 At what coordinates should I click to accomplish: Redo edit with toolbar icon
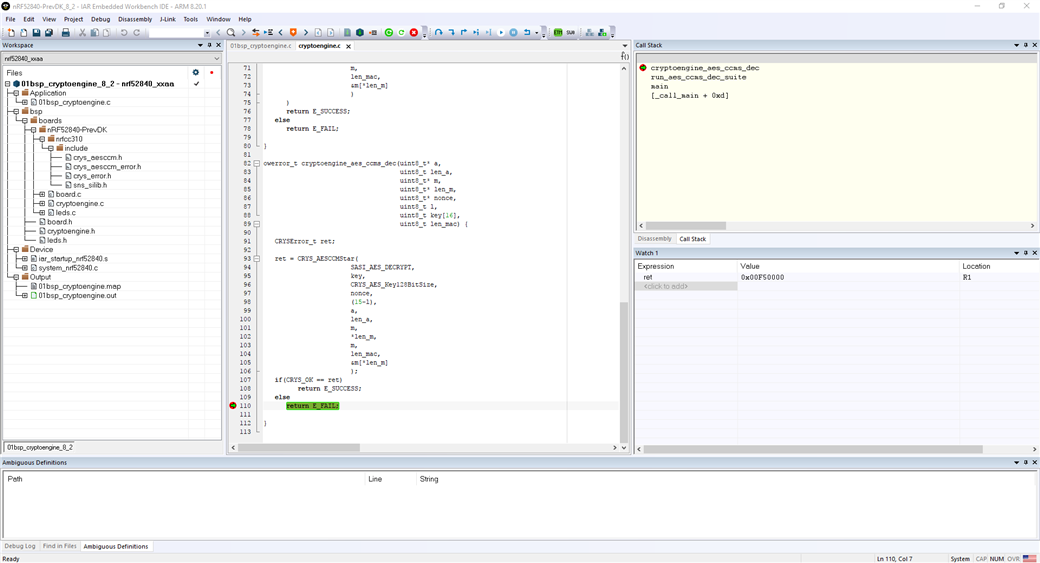point(137,32)
